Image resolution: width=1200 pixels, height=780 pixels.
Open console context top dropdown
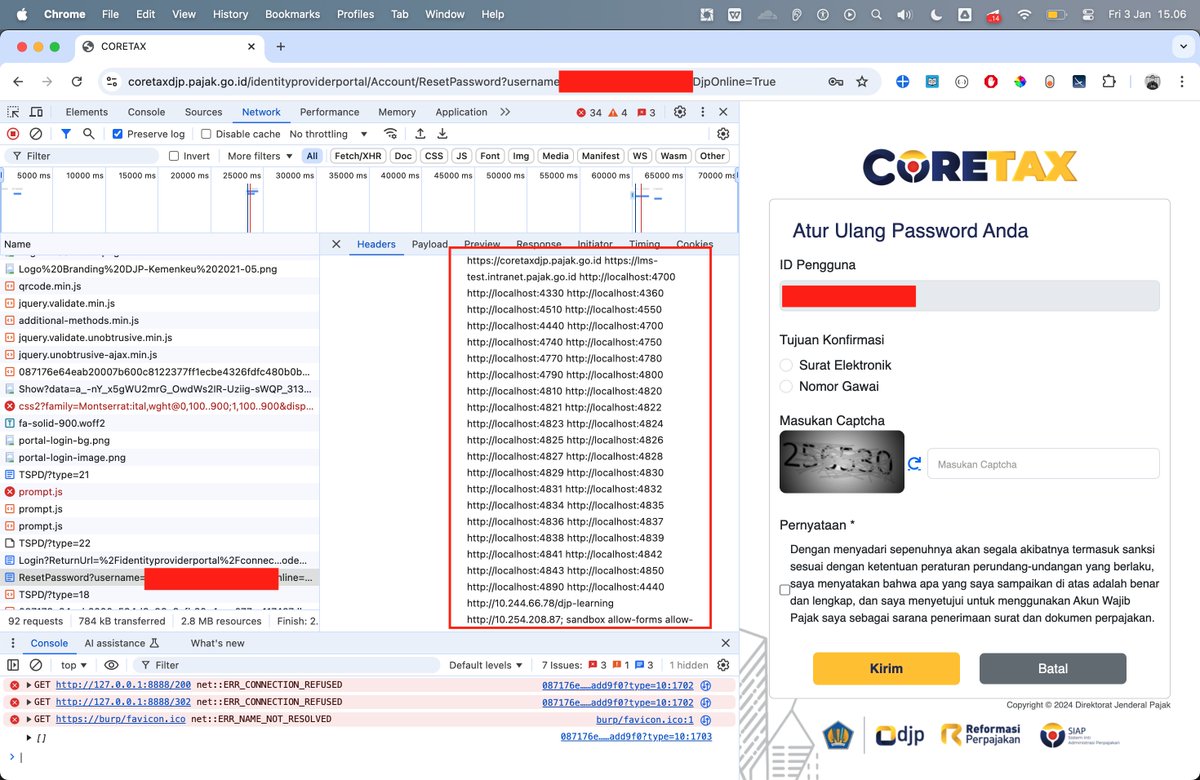[74, 665]
